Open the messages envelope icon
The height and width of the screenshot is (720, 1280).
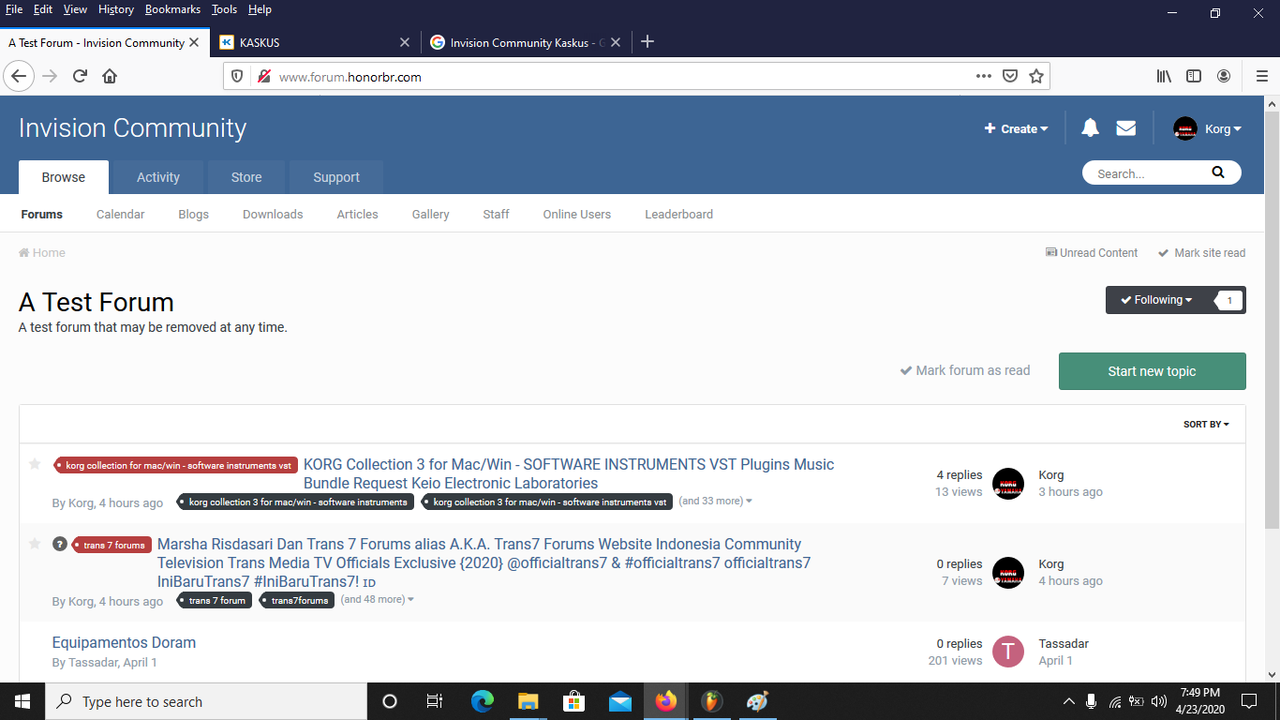click(1126, 128)
